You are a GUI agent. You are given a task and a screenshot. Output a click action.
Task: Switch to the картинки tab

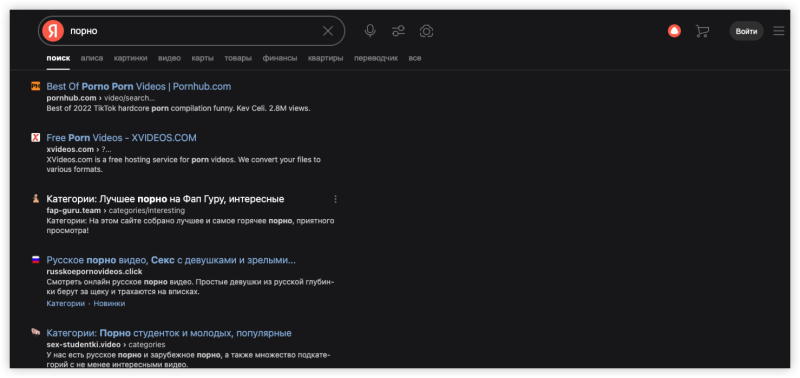click(x=131, y=58)
